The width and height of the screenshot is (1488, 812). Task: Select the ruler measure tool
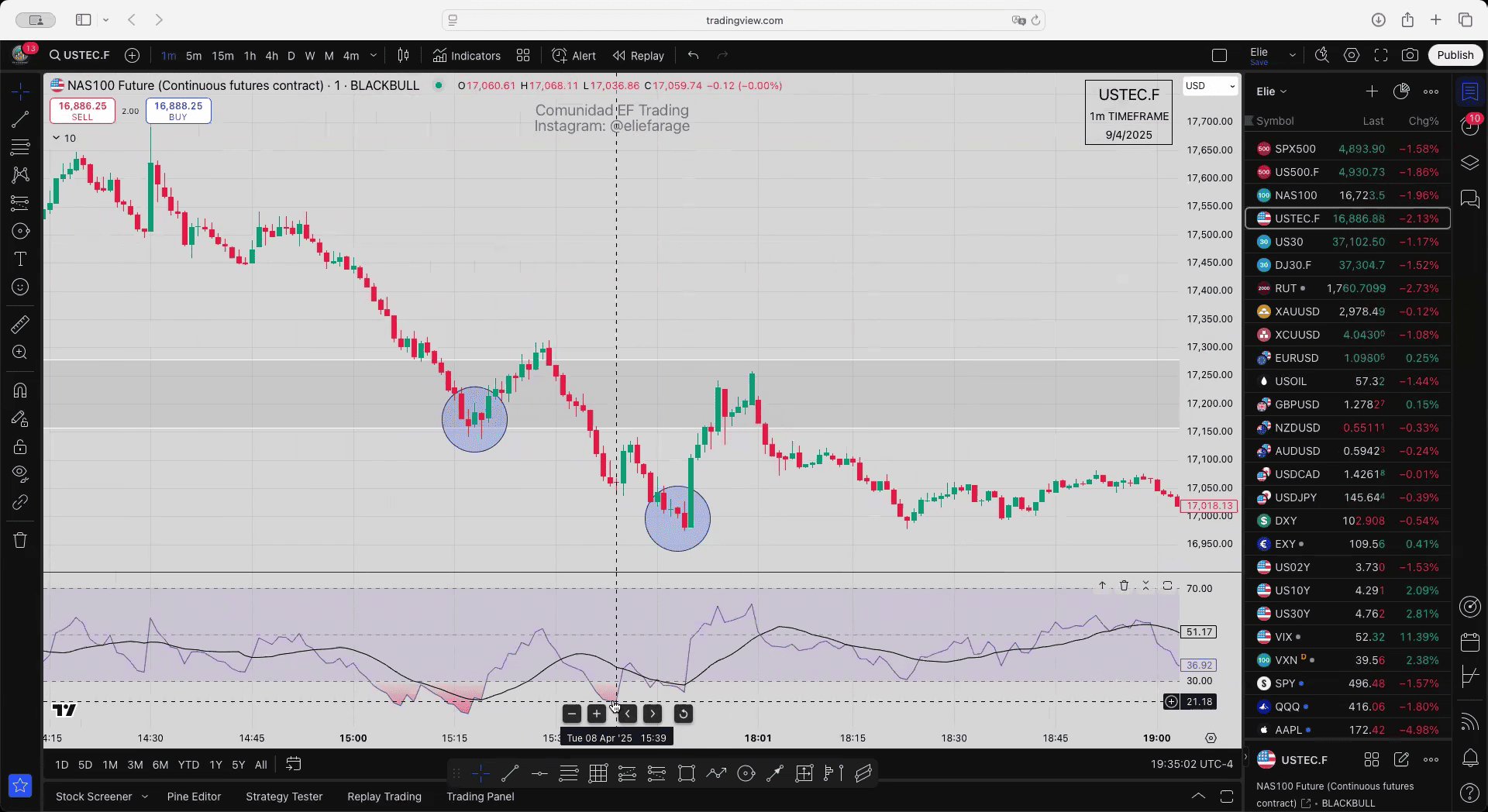[21, 325]
